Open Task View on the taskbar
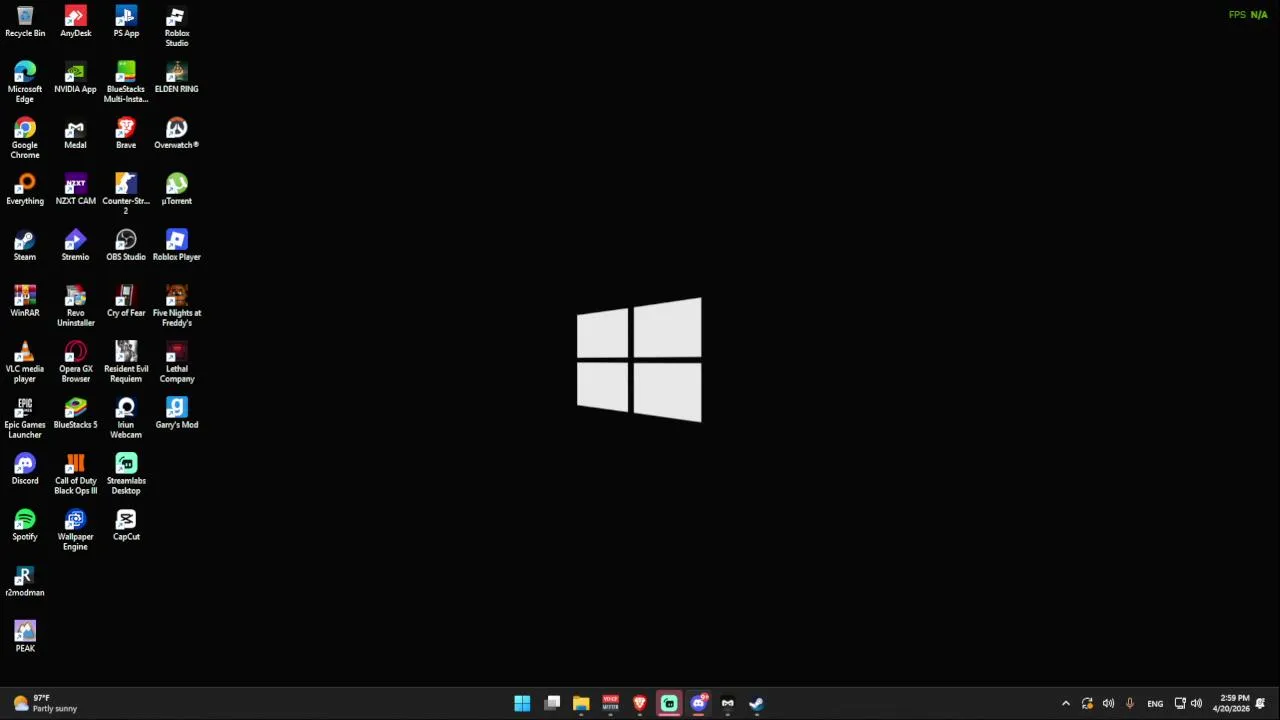The image size is (1280, 720). [x=552, y=704]
